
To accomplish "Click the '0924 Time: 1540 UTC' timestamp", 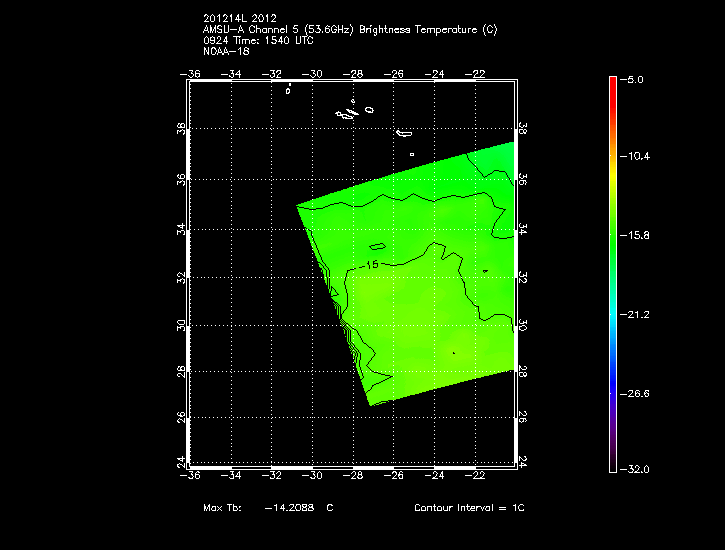I will tap(257, 41).
